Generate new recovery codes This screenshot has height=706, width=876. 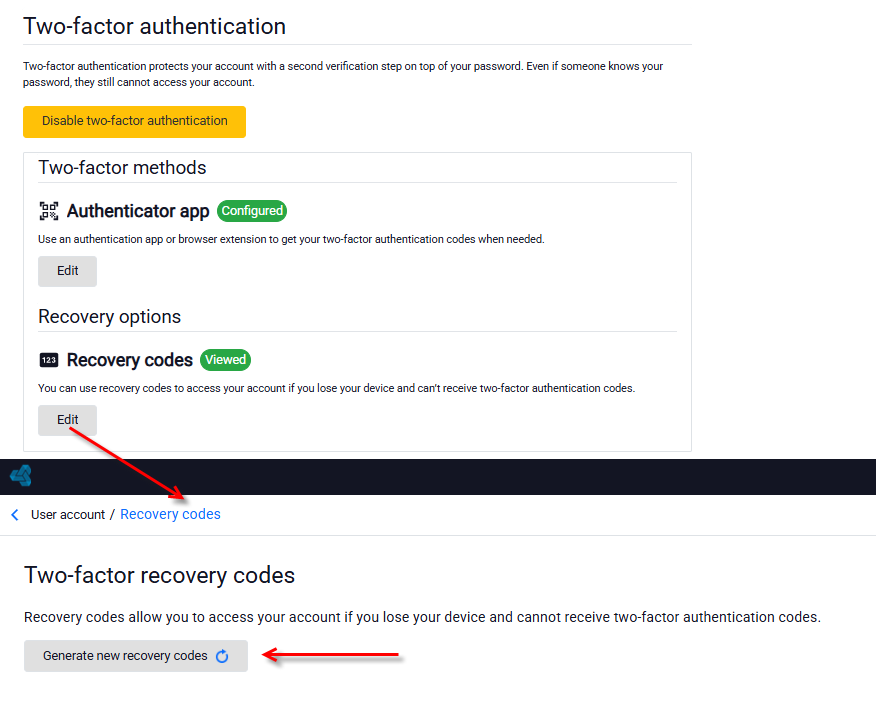(x=136, y=656)
